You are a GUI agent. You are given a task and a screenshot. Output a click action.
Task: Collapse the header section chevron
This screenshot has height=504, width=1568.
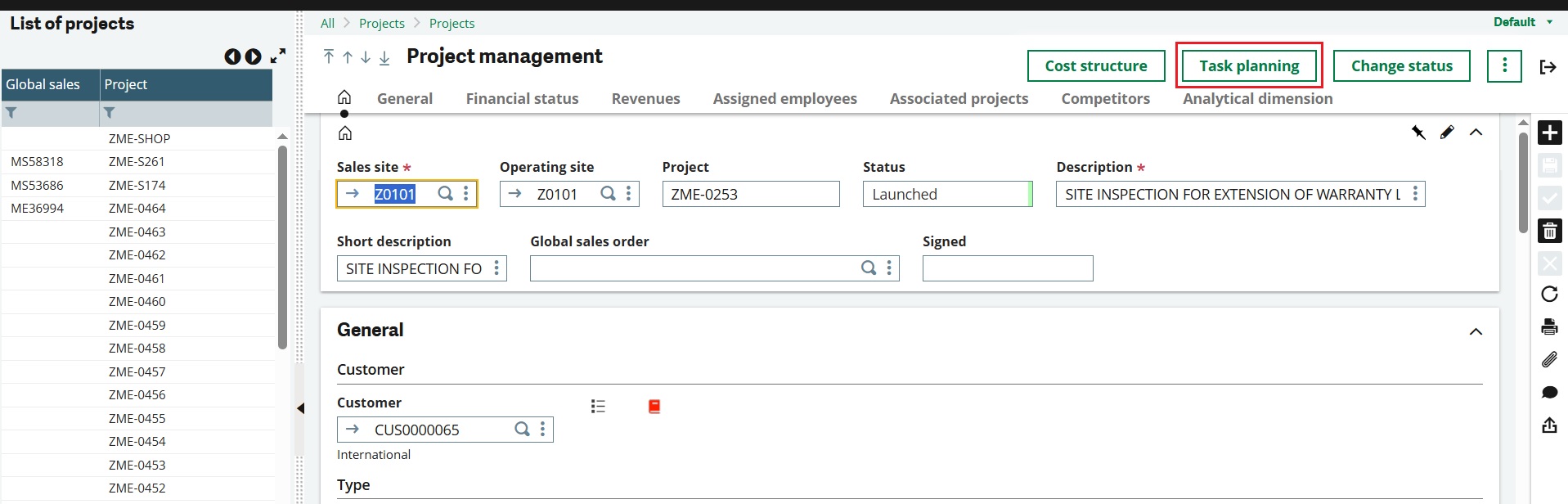click(1476, 133)
